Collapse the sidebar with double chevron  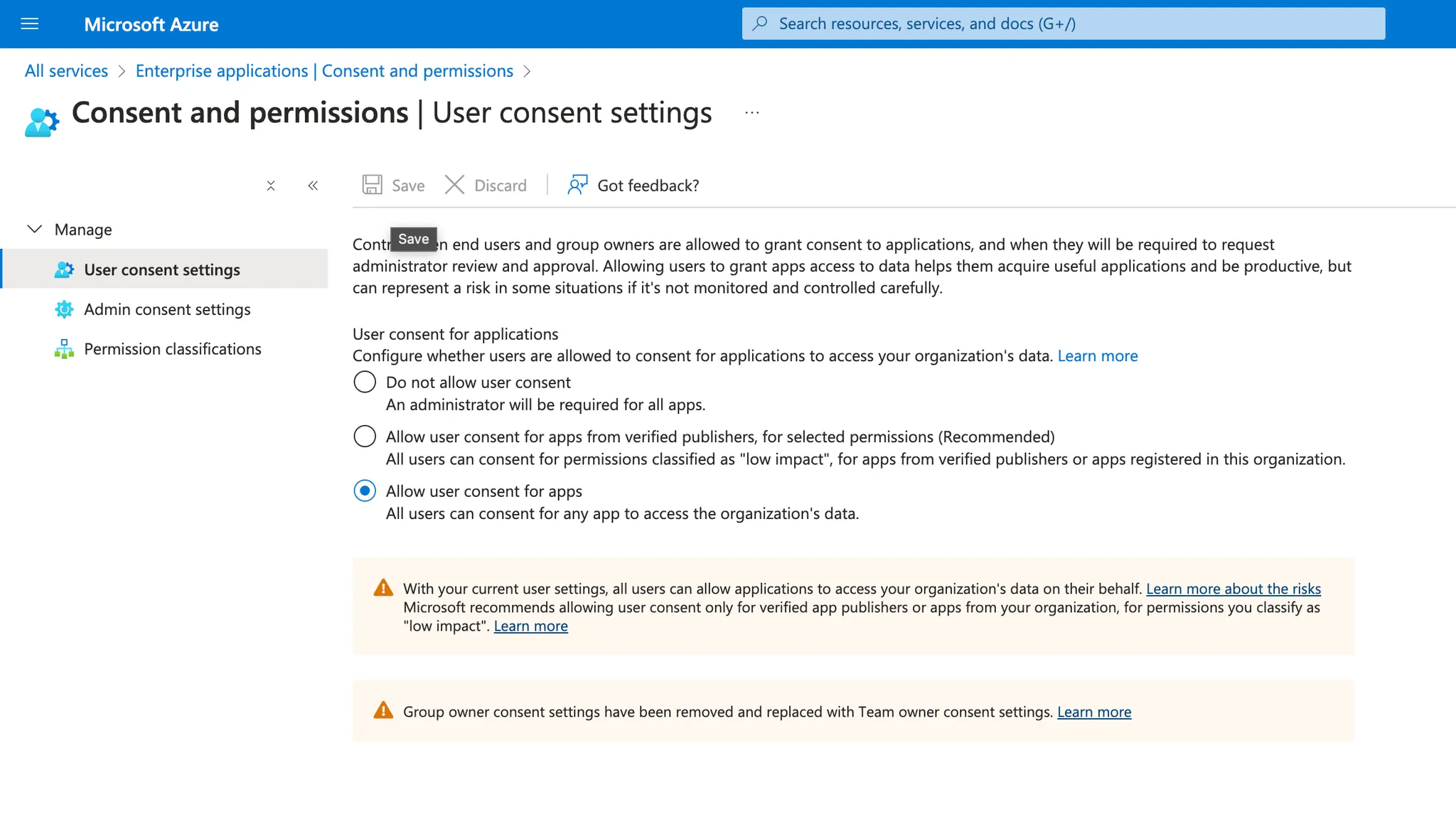(313, 186)
